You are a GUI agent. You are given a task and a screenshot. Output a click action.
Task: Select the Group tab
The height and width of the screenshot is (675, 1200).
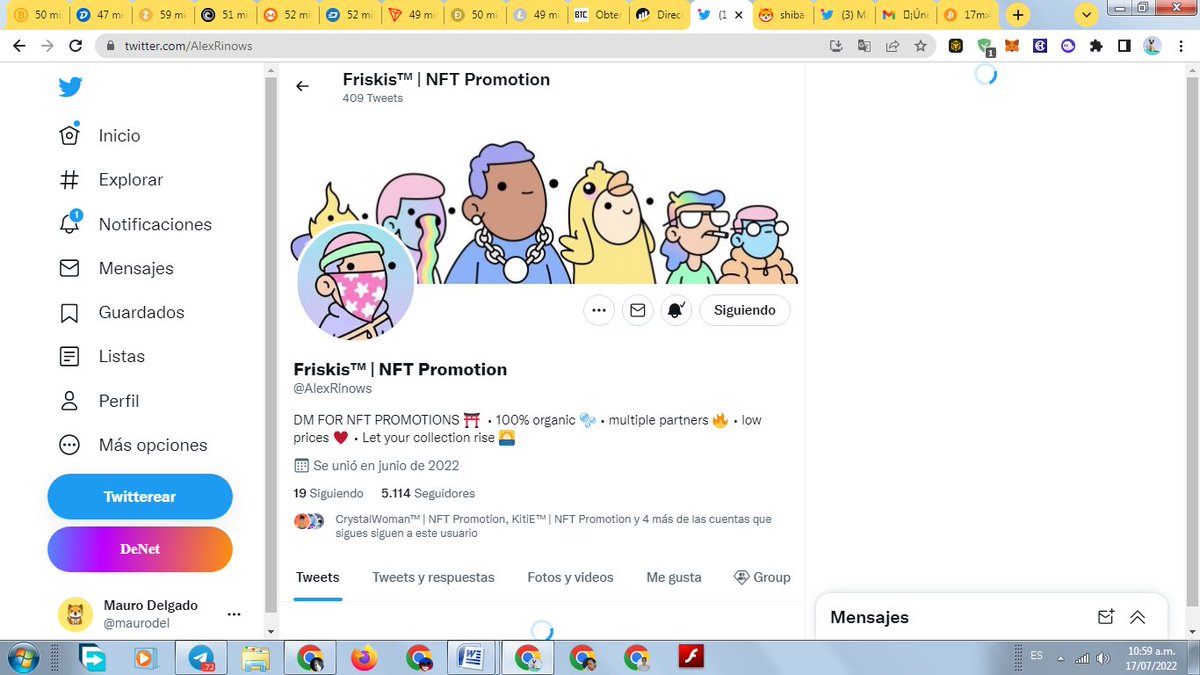click(762, 578)
